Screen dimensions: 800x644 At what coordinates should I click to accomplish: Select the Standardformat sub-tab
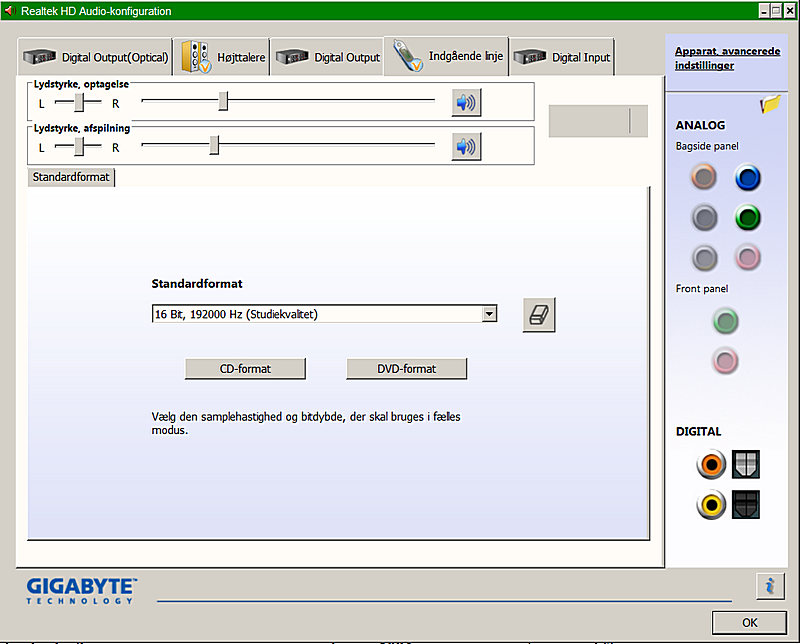(71, 177)
